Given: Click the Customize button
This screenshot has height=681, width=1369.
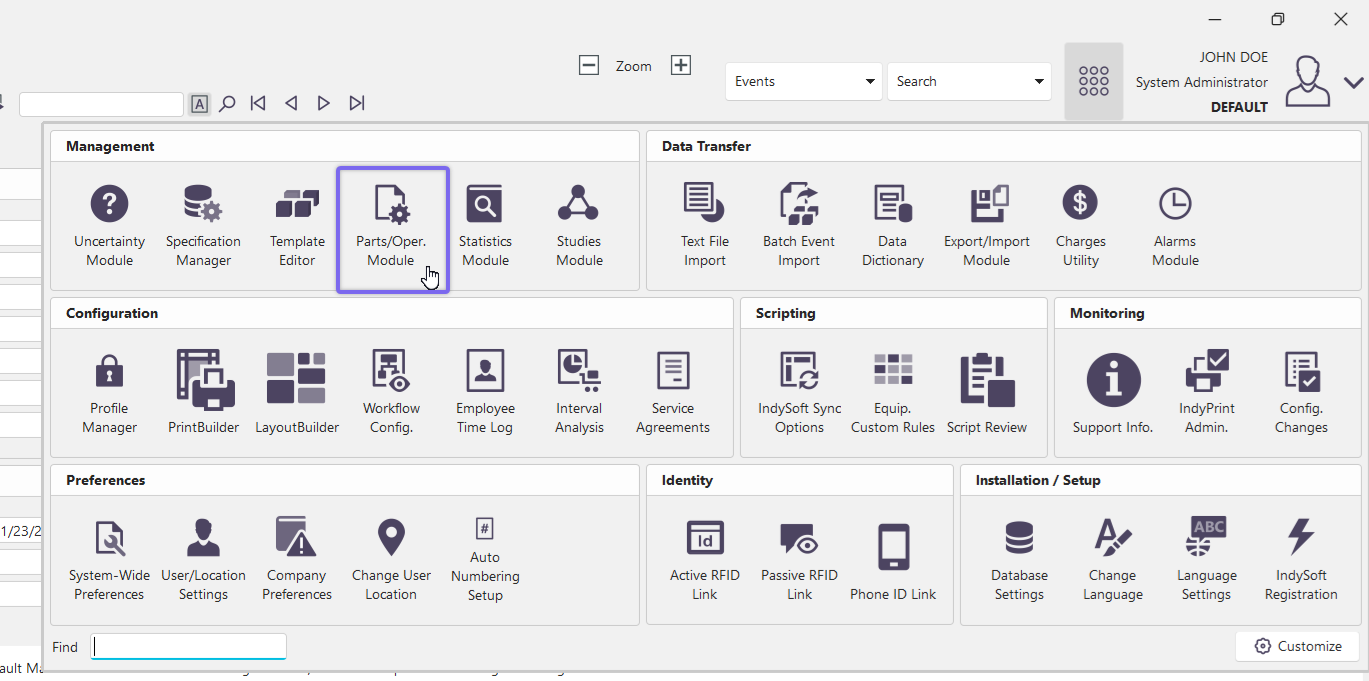Looking at the screenshot, I should [1297, 646].
